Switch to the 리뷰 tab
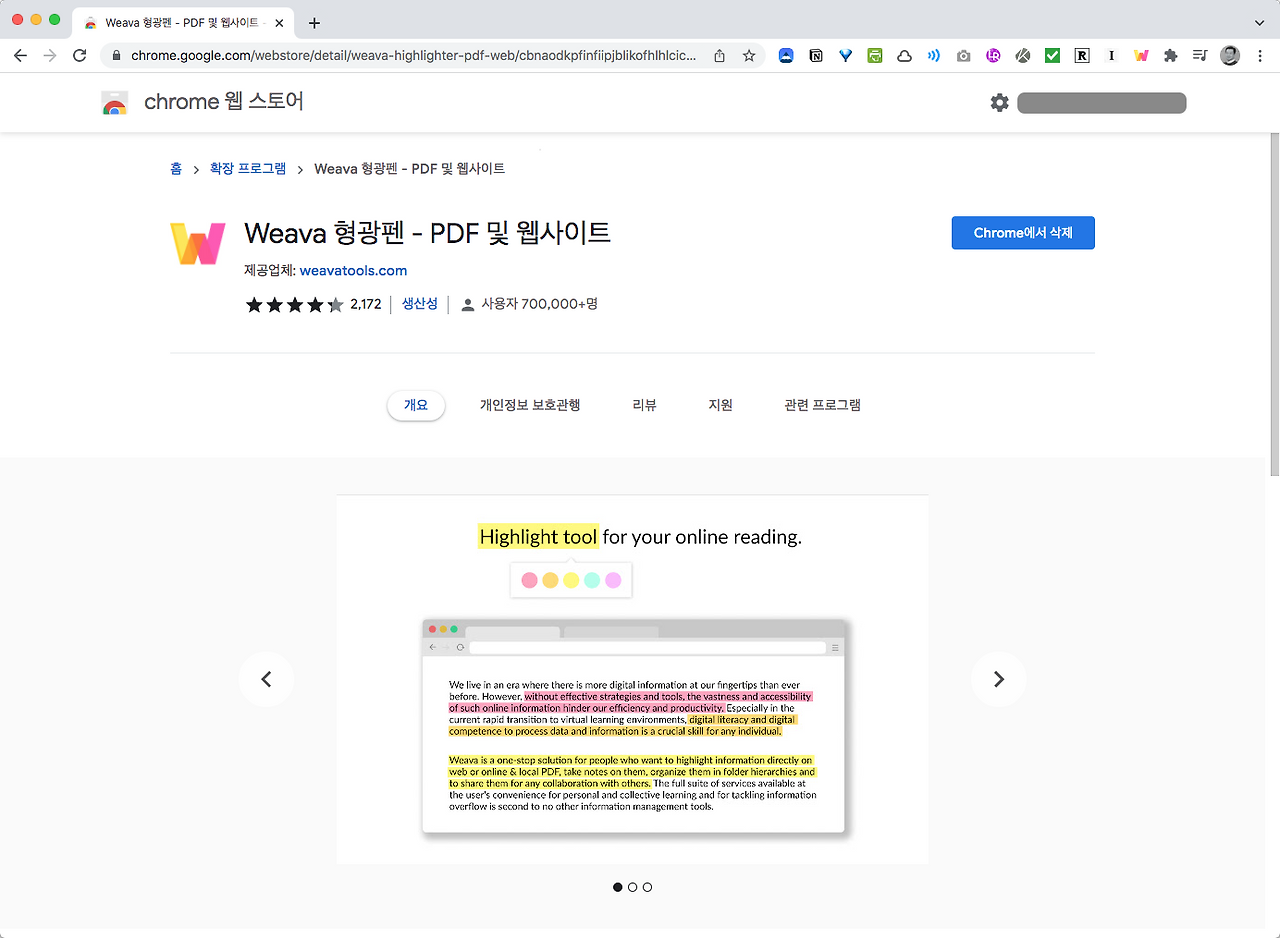The height and width of the screenshot is (938, 1280). 645,405
